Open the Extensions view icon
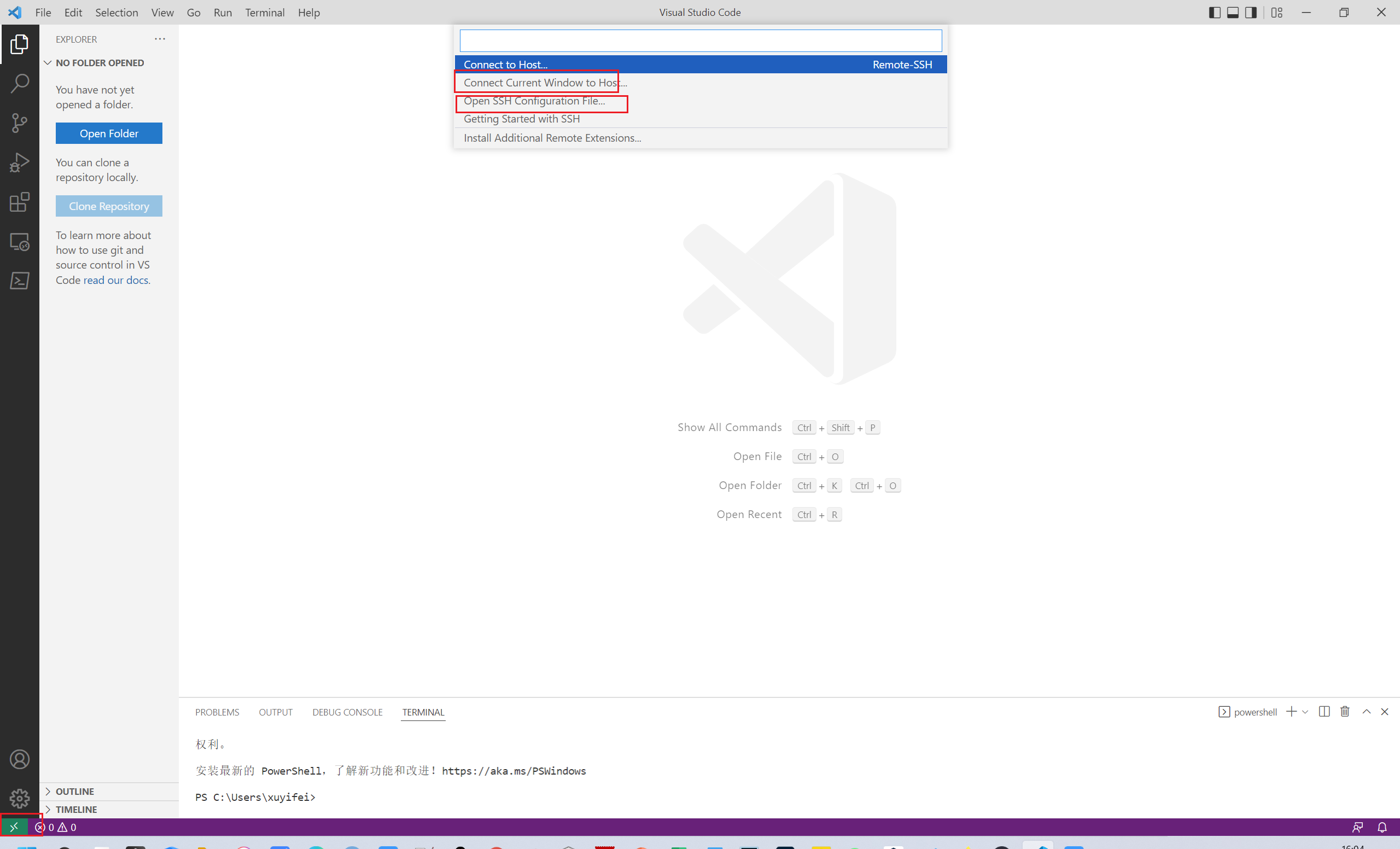1400x849 pixels. tap(19, 202)
